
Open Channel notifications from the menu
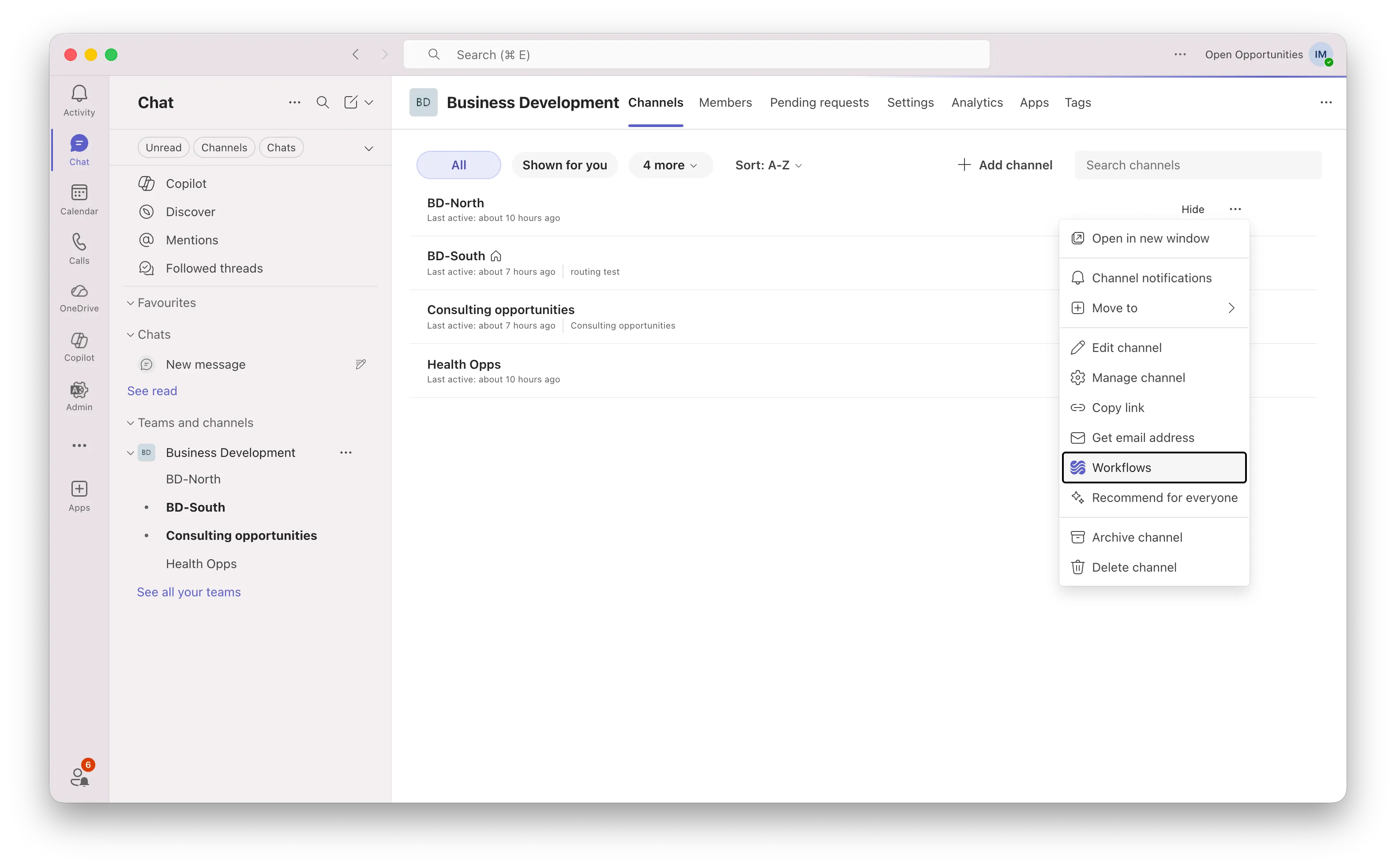pyautogui.click(x=1154, y=278)
